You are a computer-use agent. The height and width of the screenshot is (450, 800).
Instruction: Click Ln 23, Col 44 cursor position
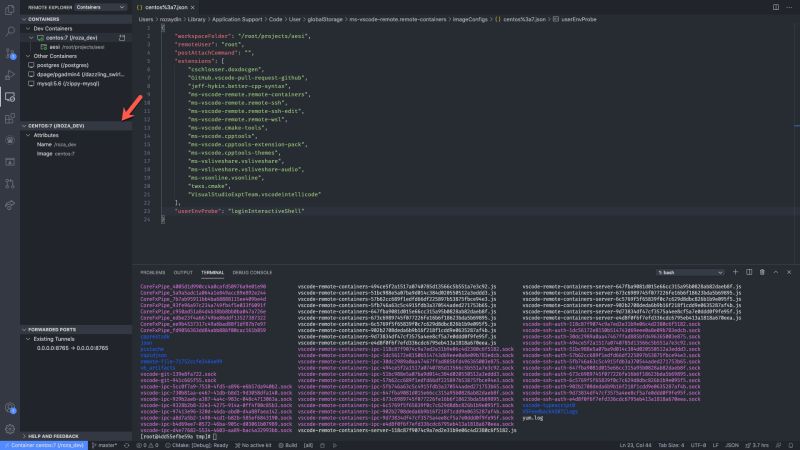pos(635,445)
